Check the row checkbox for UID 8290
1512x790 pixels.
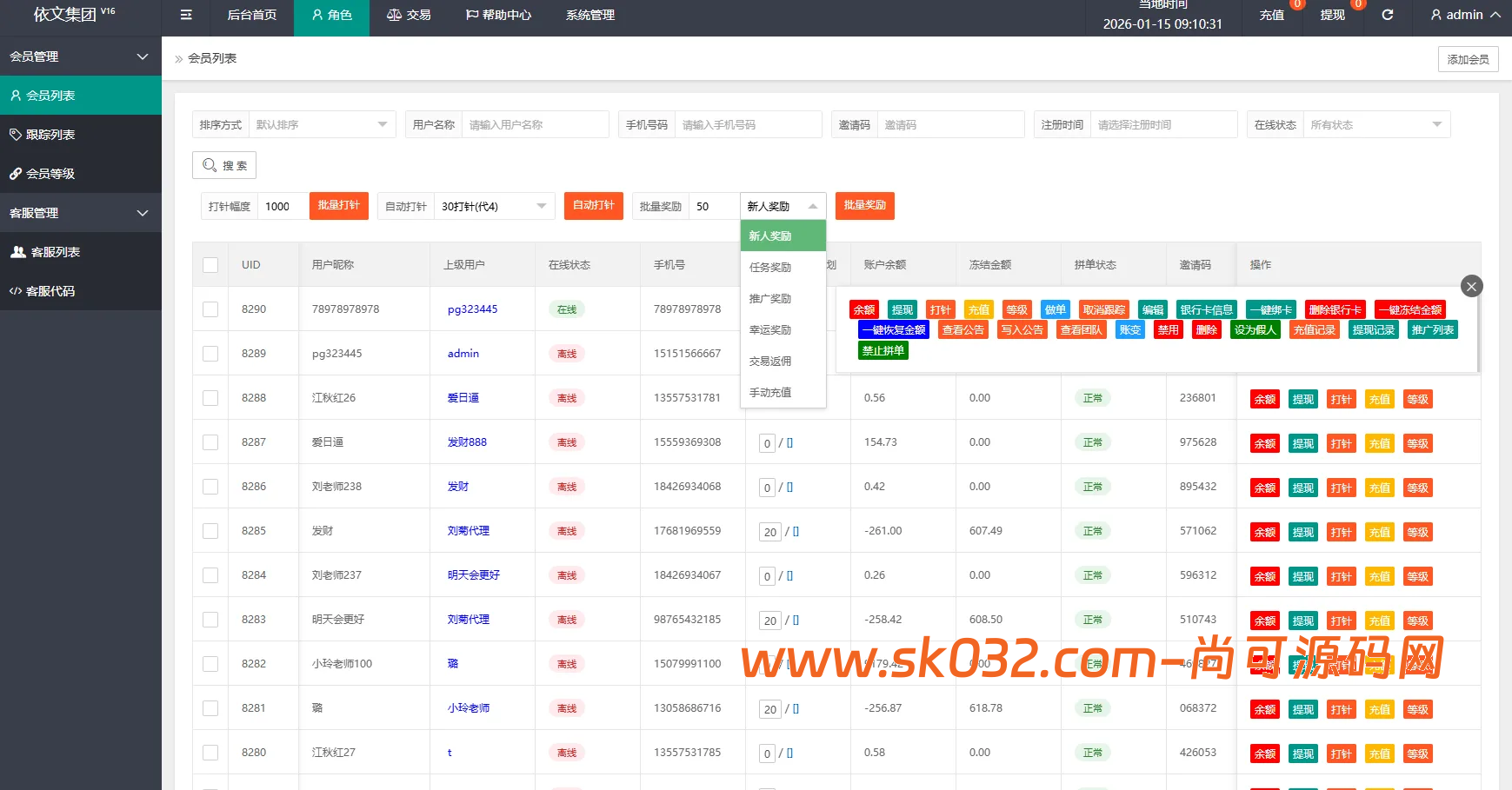[x=210, y=309]
